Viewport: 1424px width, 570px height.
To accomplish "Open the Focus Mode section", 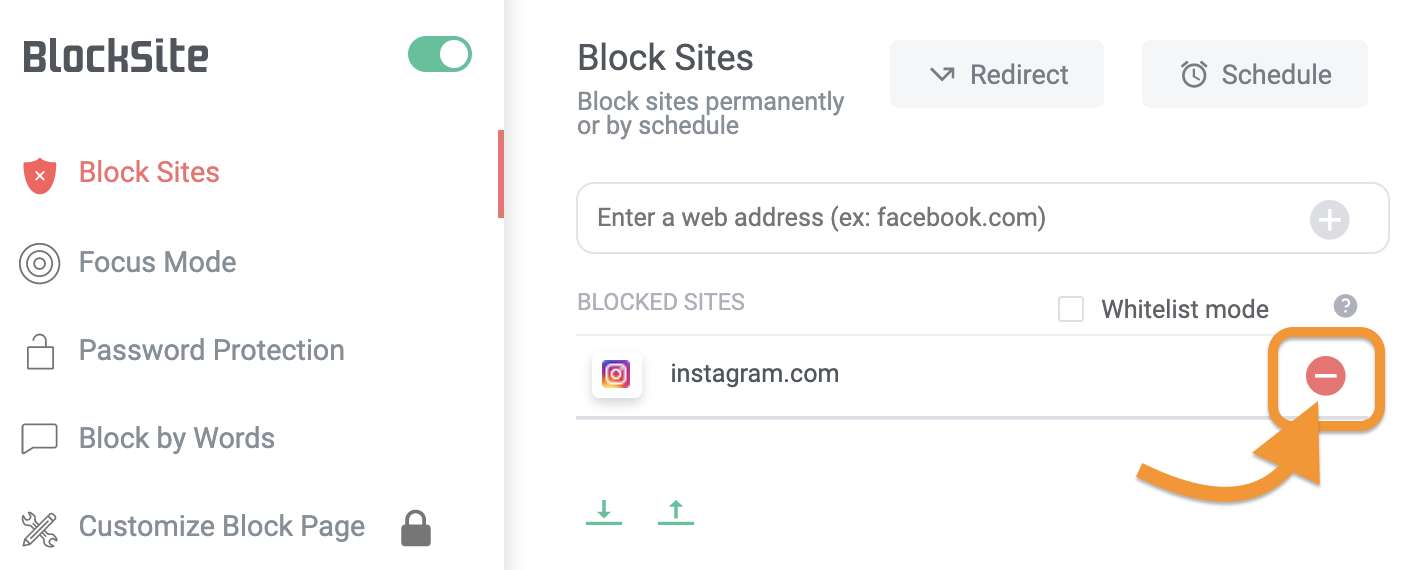I will point(158,263).
